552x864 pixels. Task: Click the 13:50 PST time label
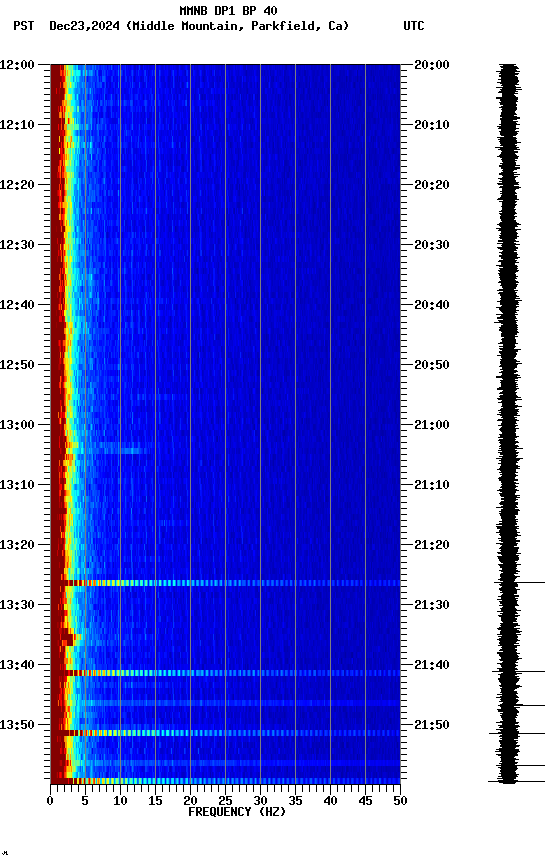pyautogui.click(x=17, y=725)
